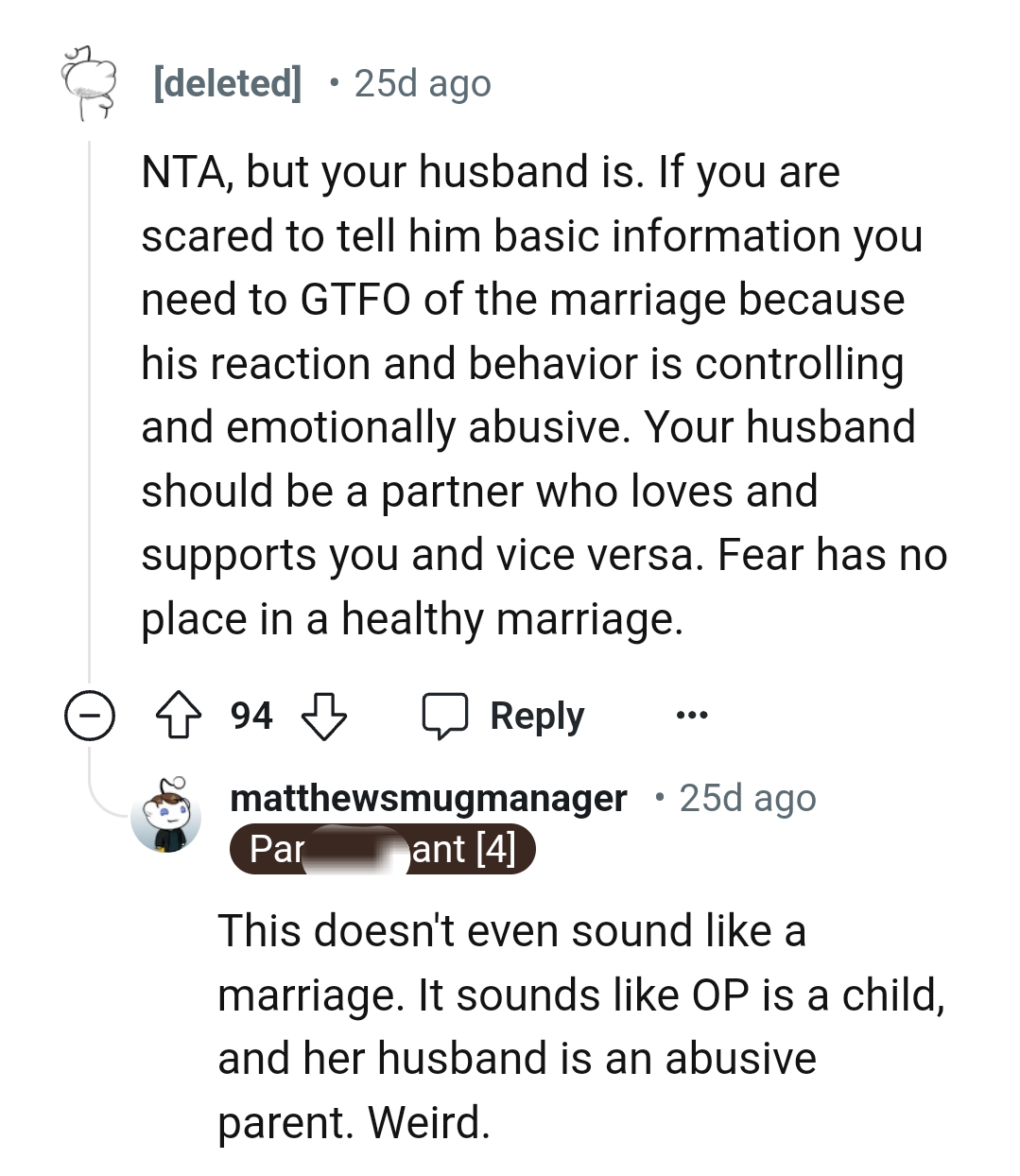Viewport: 1020px width, 1176px height.
Task: Click the 'Partassipant [4]' flair badge
Action: point(382,850)
